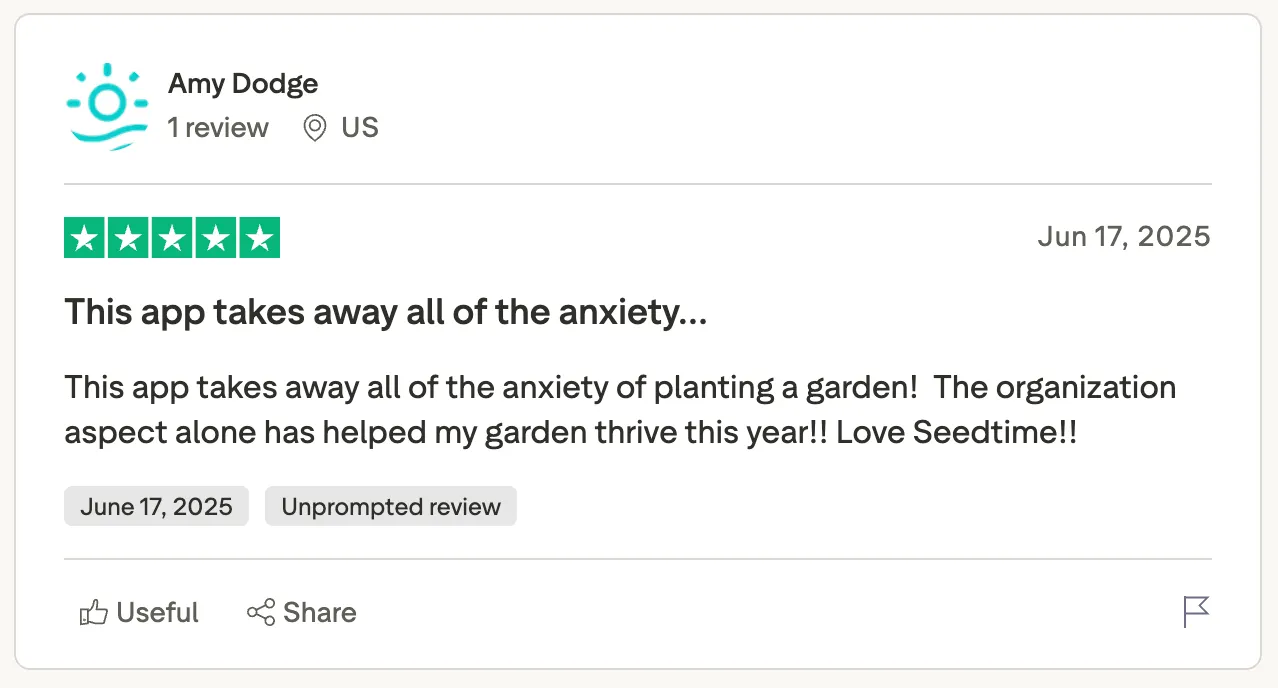
Task: Click the location pin icon
Action: 315,128
